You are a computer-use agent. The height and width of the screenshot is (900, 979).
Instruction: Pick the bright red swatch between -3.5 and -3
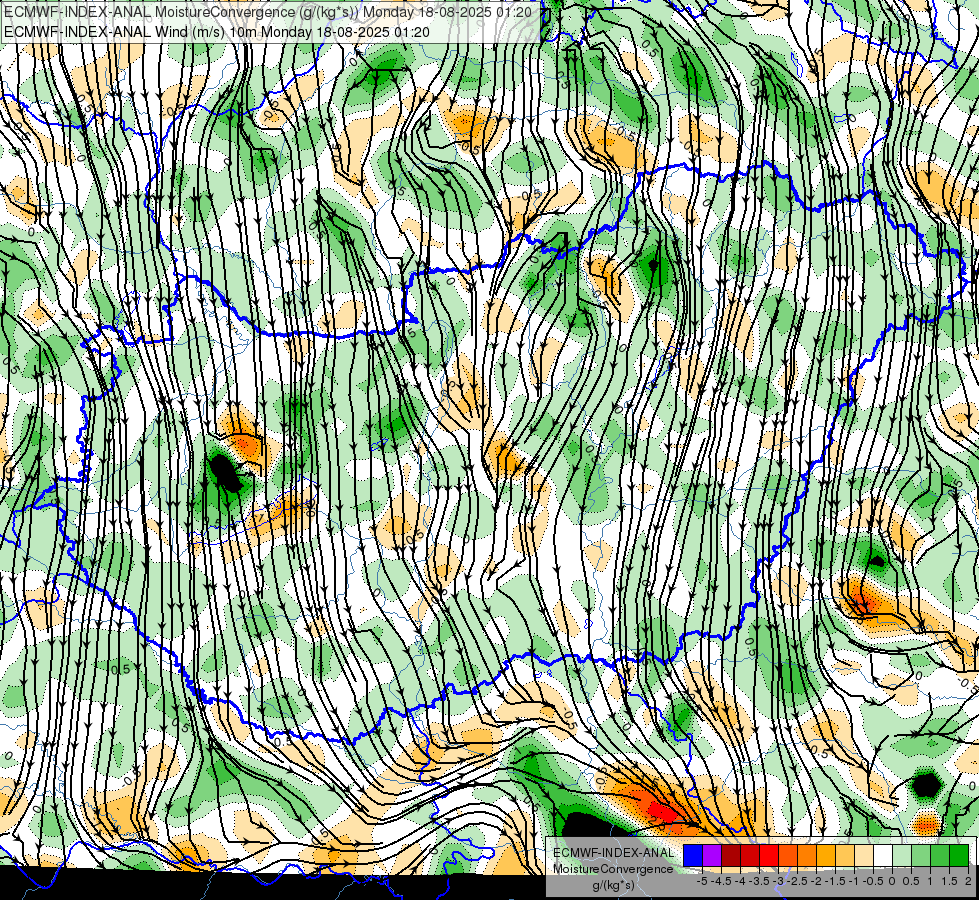769,856
